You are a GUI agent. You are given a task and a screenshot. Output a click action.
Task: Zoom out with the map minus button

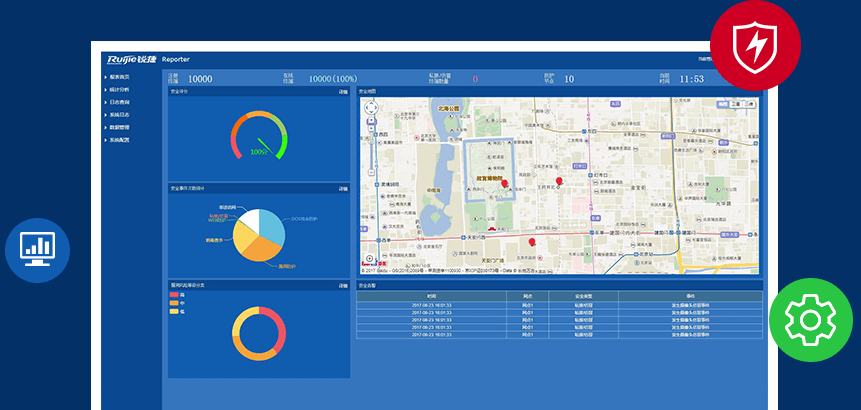coord(372,172)
